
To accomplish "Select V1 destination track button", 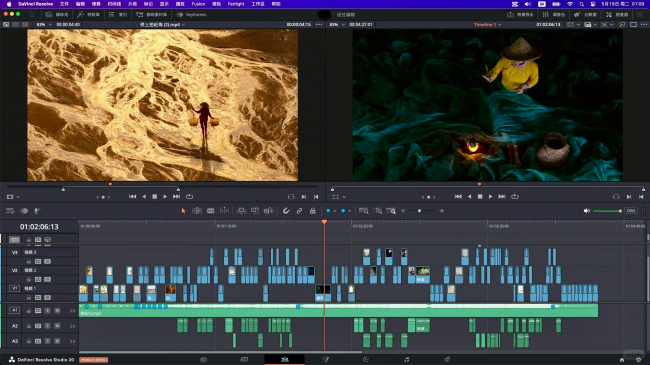I will point(15,288).
